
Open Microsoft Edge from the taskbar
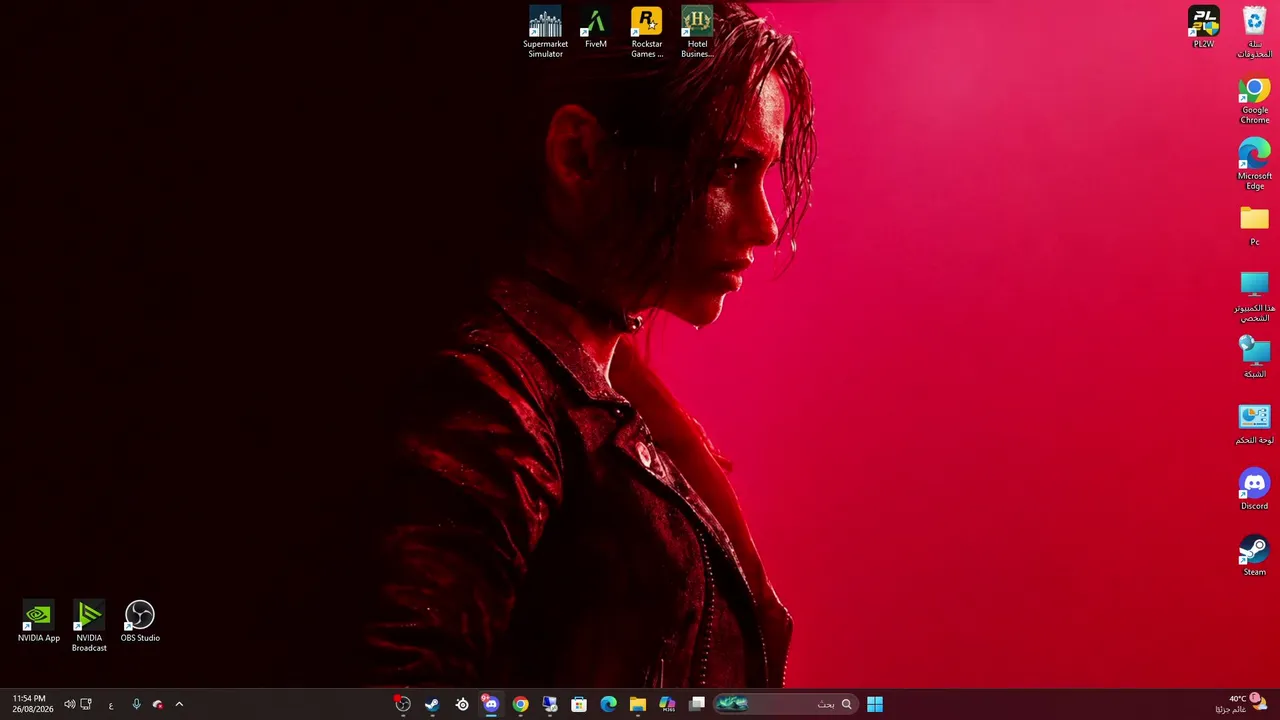point(608,704)
